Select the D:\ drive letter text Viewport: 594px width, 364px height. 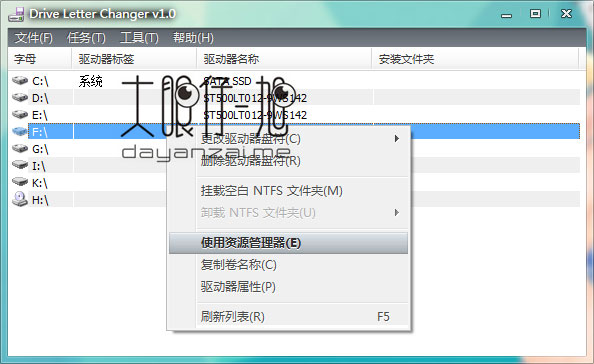point(40,98)
